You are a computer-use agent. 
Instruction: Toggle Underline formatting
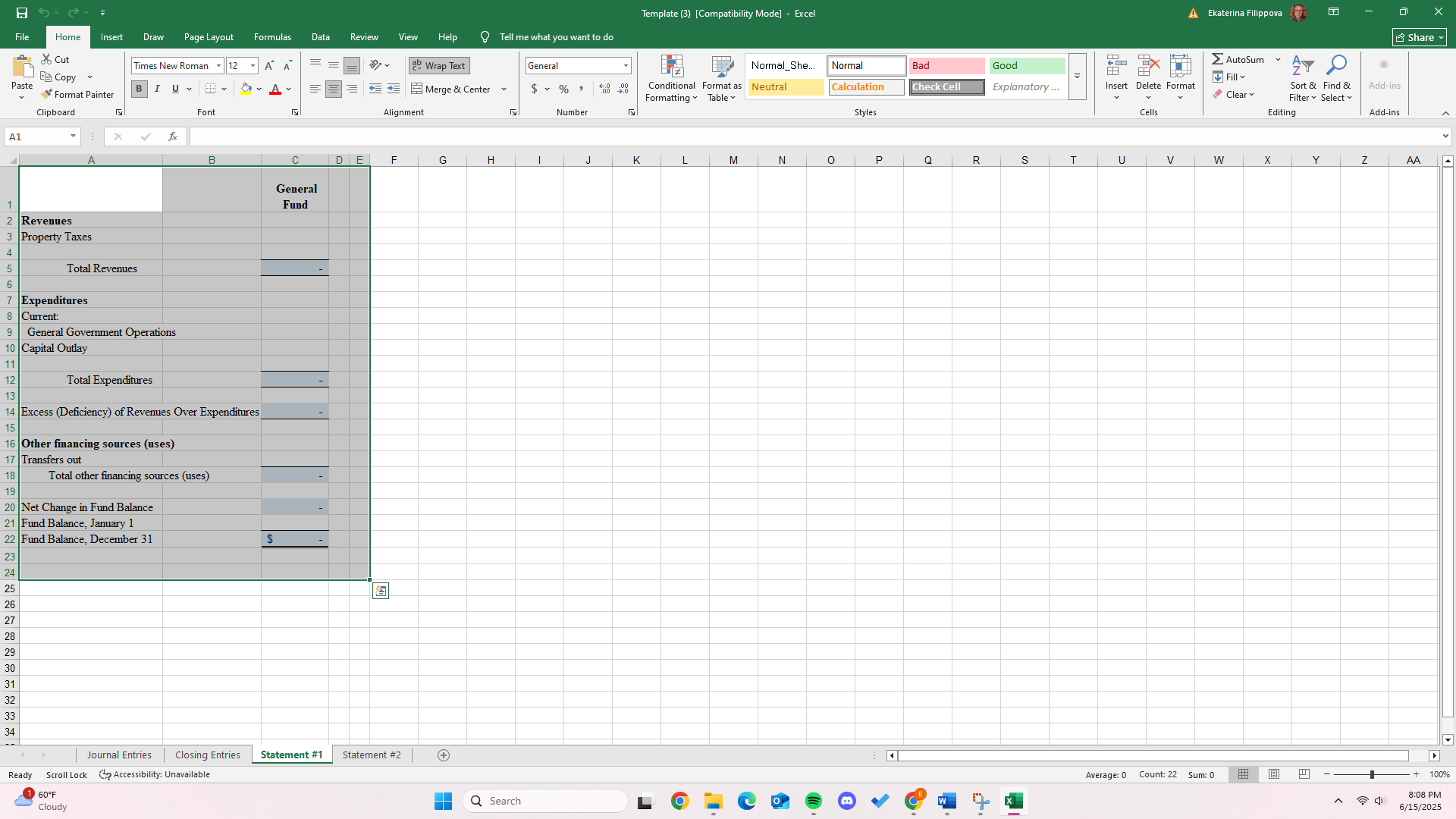point(174,89)
